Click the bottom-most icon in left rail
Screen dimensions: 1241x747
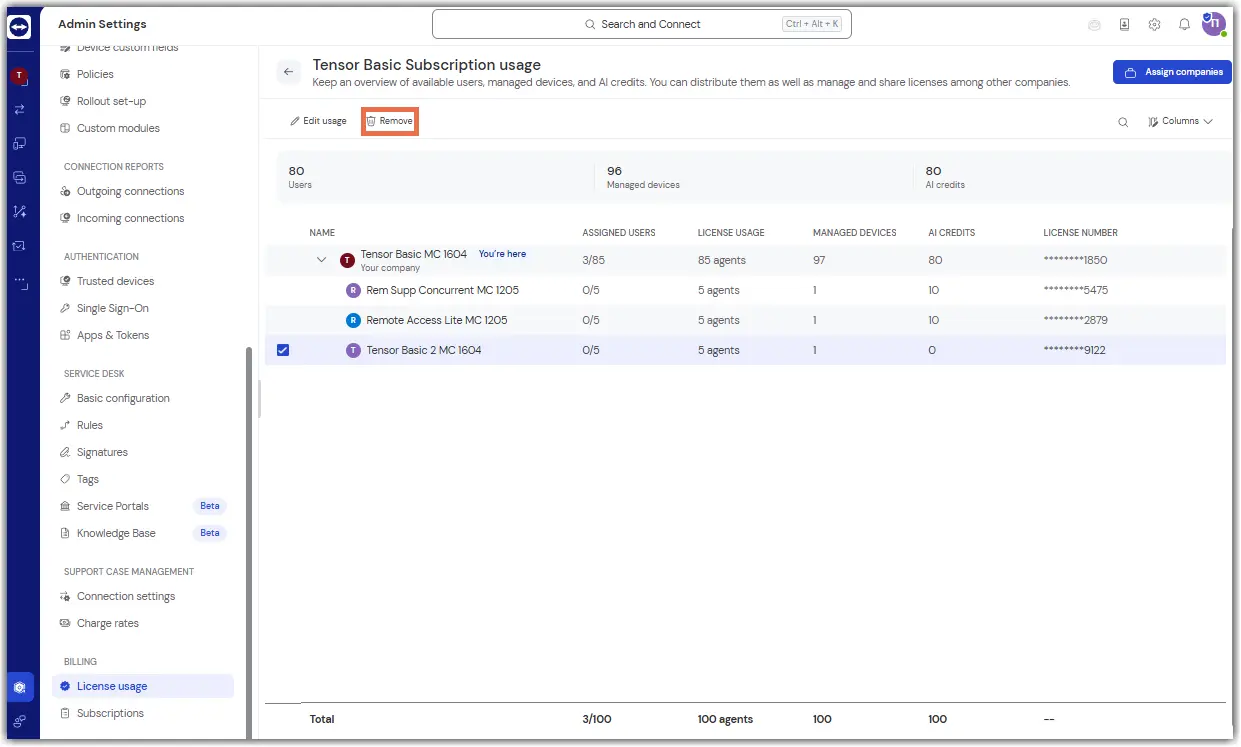[x=20, y=721]
